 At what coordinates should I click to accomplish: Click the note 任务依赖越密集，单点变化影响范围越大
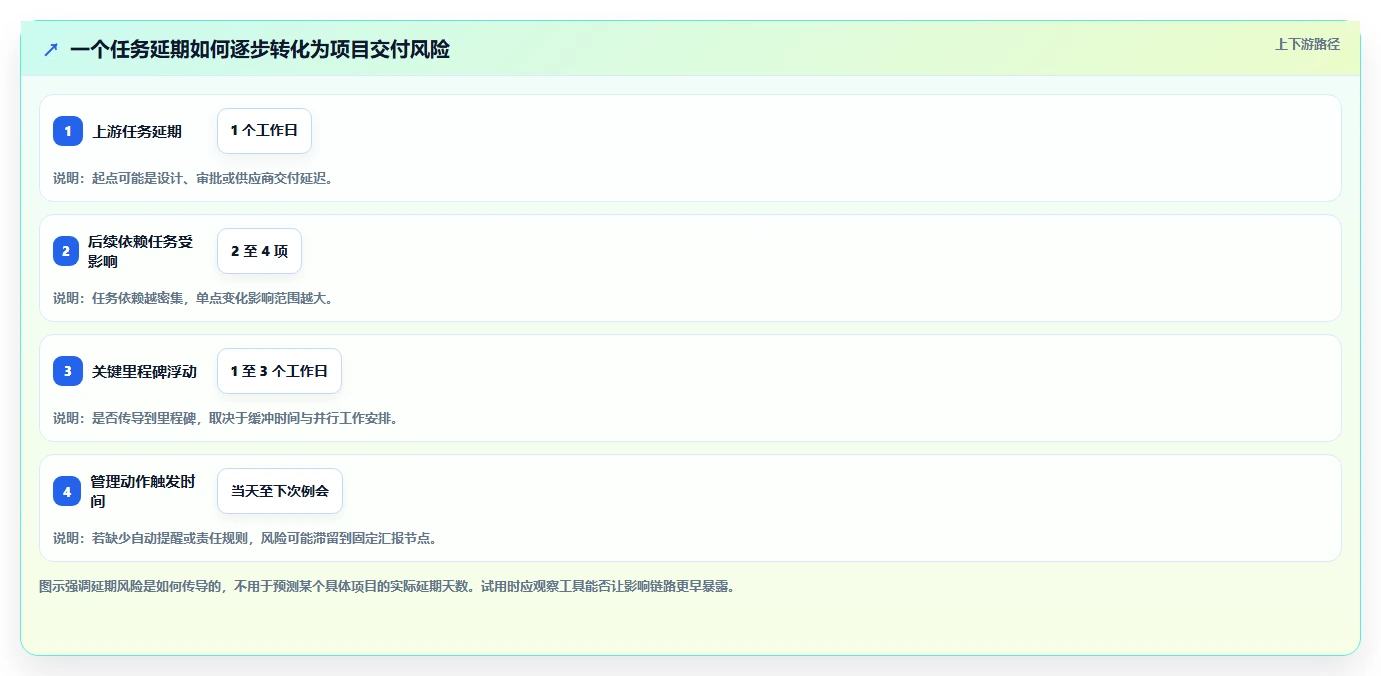193,298
